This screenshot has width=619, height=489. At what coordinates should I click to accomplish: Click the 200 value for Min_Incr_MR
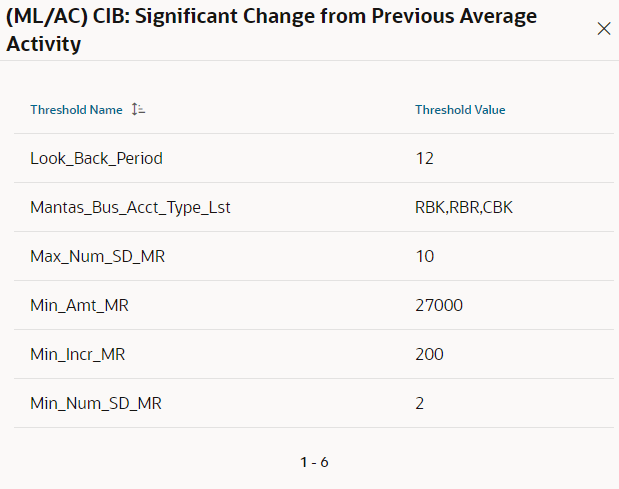point(429,354)
